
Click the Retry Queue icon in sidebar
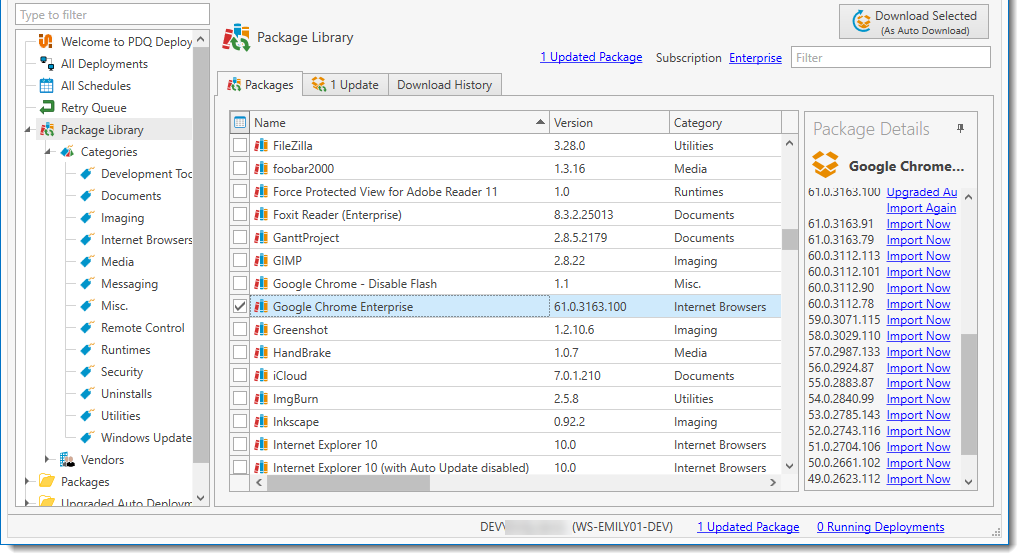click(46, 108)
